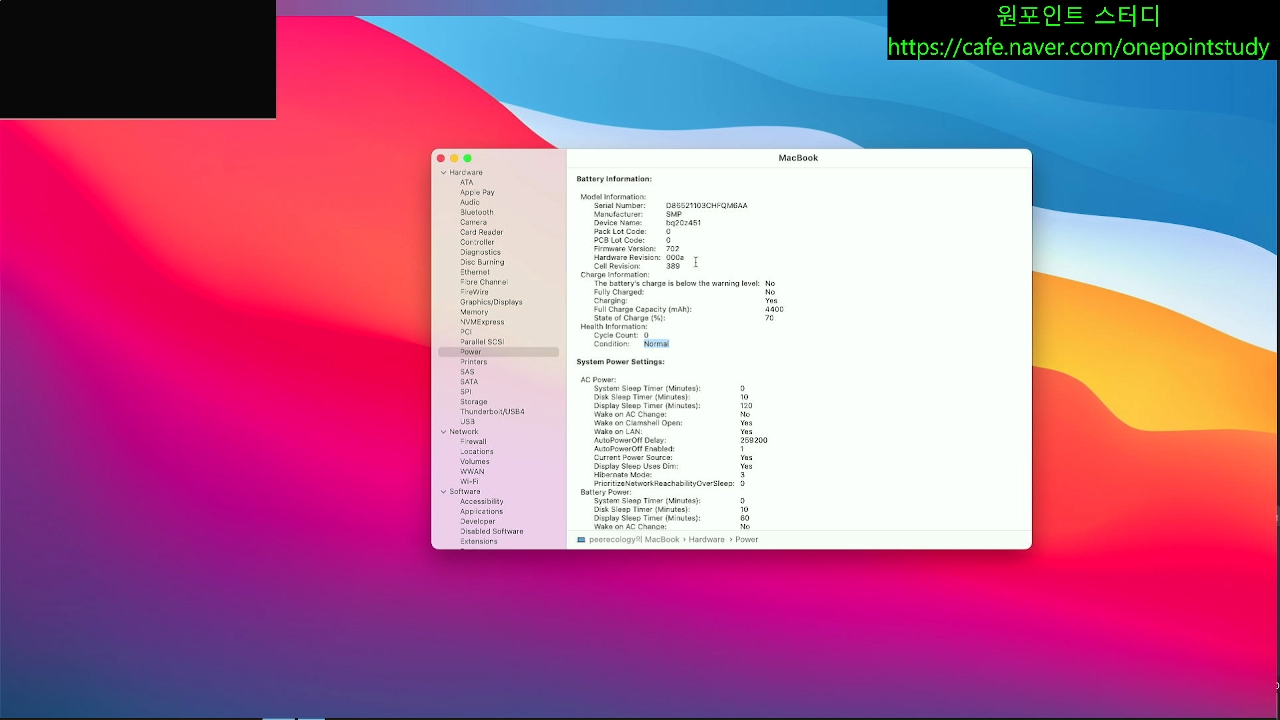
Task: Select SATA in the sidebar
Action: pyautogui.click(x=469, y=382)
